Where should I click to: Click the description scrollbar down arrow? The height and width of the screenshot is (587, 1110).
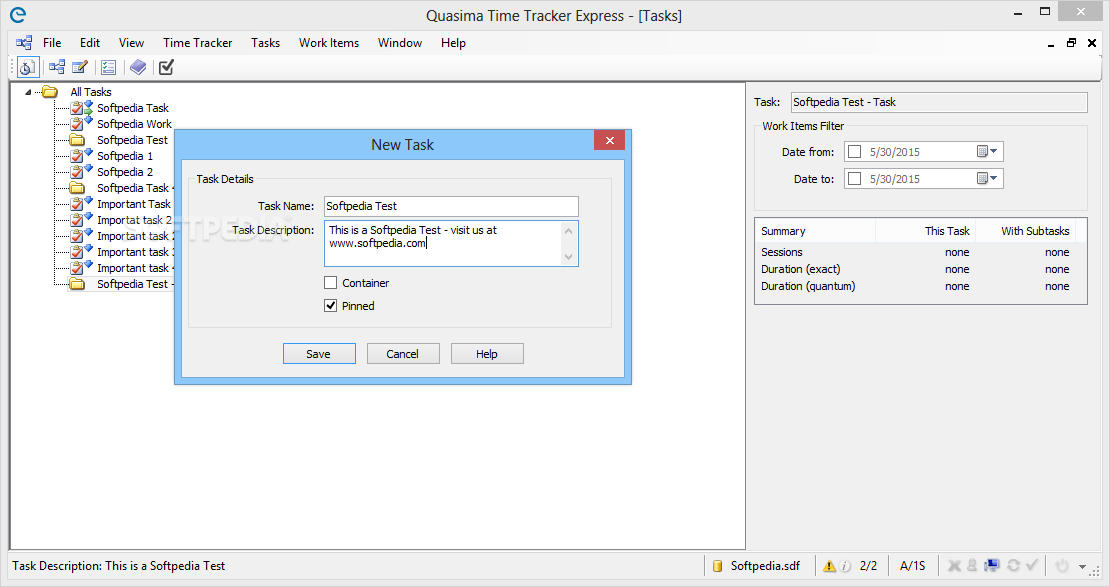pos(568,256)
